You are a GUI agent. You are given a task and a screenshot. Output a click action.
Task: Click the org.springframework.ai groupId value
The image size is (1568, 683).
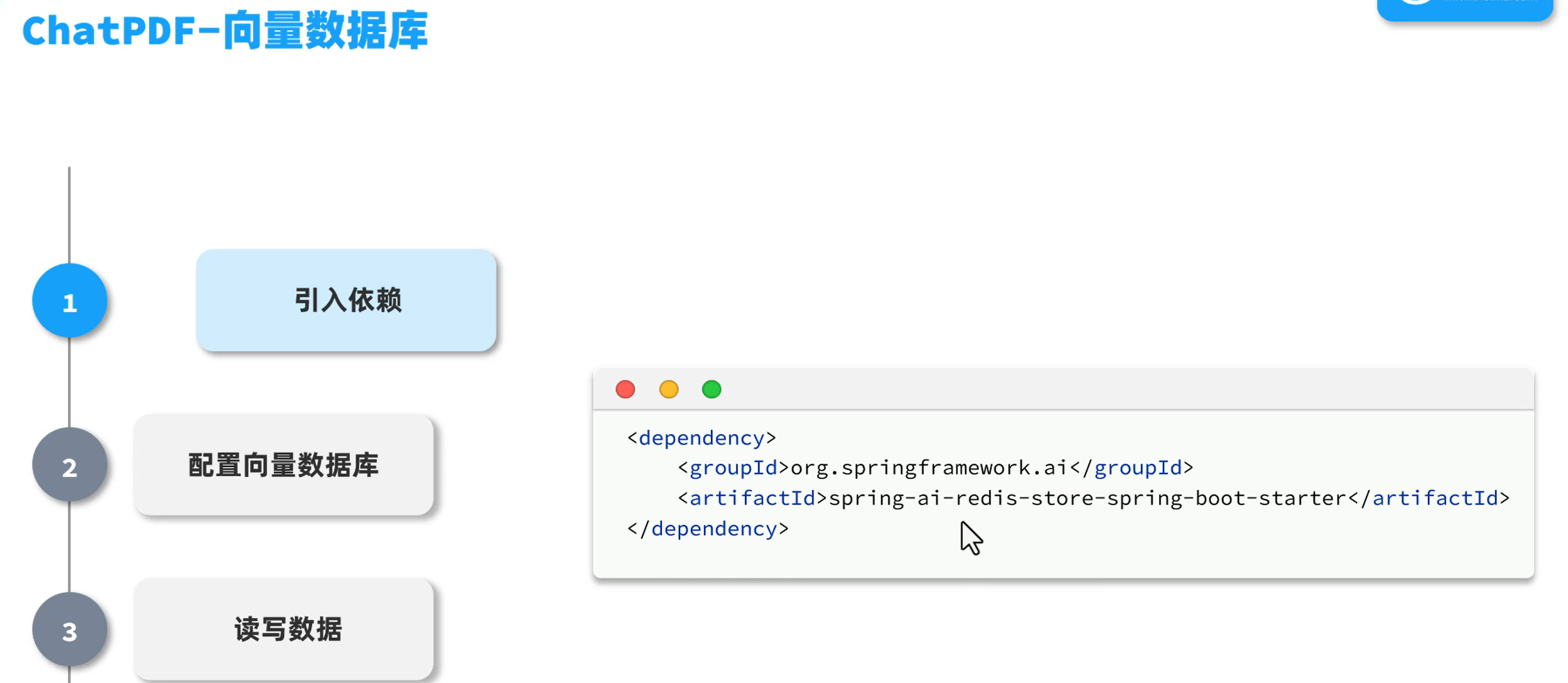click(929, 468)
